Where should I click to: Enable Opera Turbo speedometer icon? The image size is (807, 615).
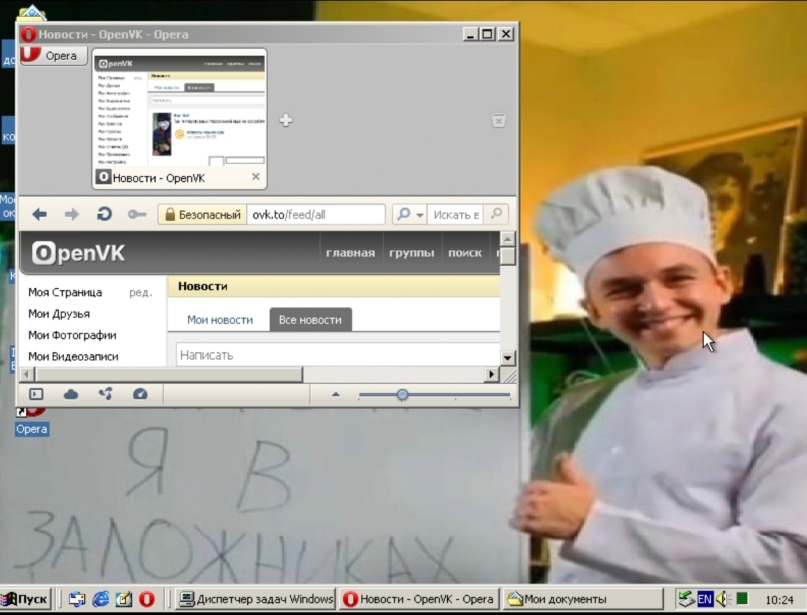tap(140, 394)
